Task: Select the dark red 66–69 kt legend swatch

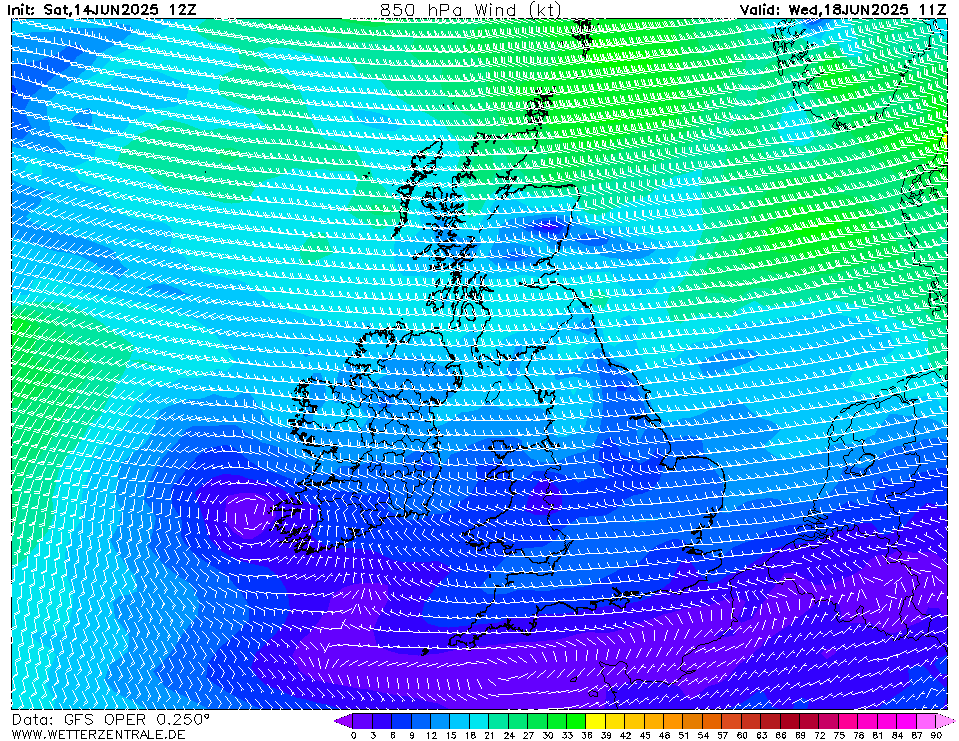Action: click(790, 721)
